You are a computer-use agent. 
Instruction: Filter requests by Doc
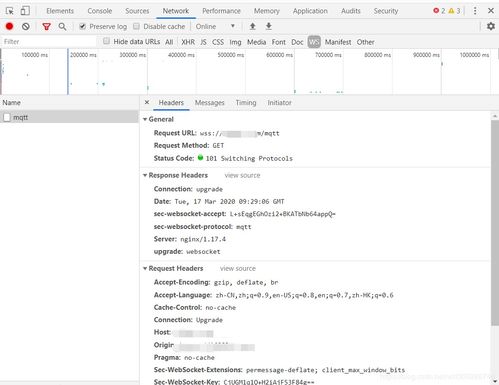click(297, 42)
